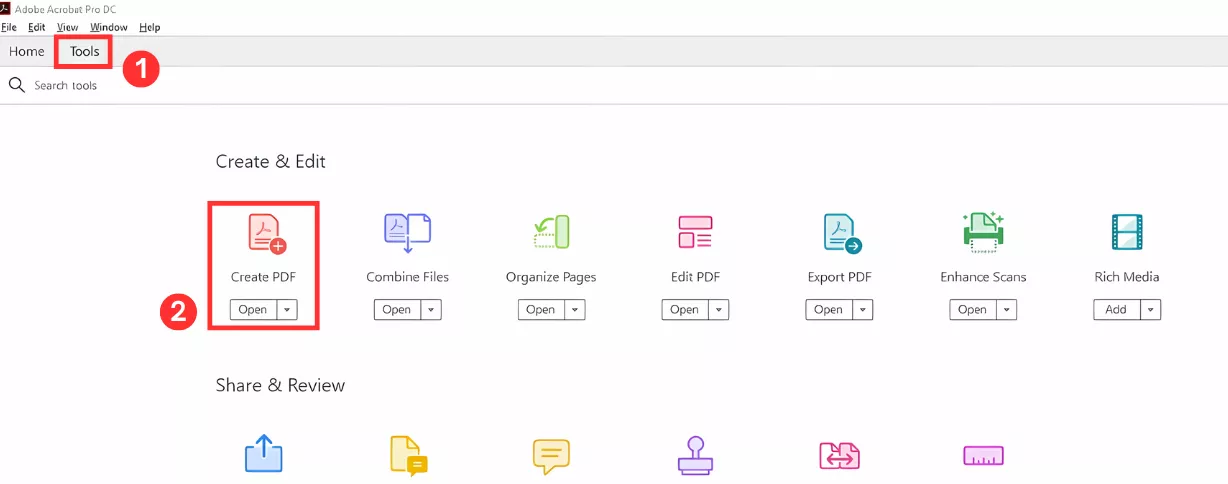Expand dropdown arrow beside Combine Files Open

431,310
